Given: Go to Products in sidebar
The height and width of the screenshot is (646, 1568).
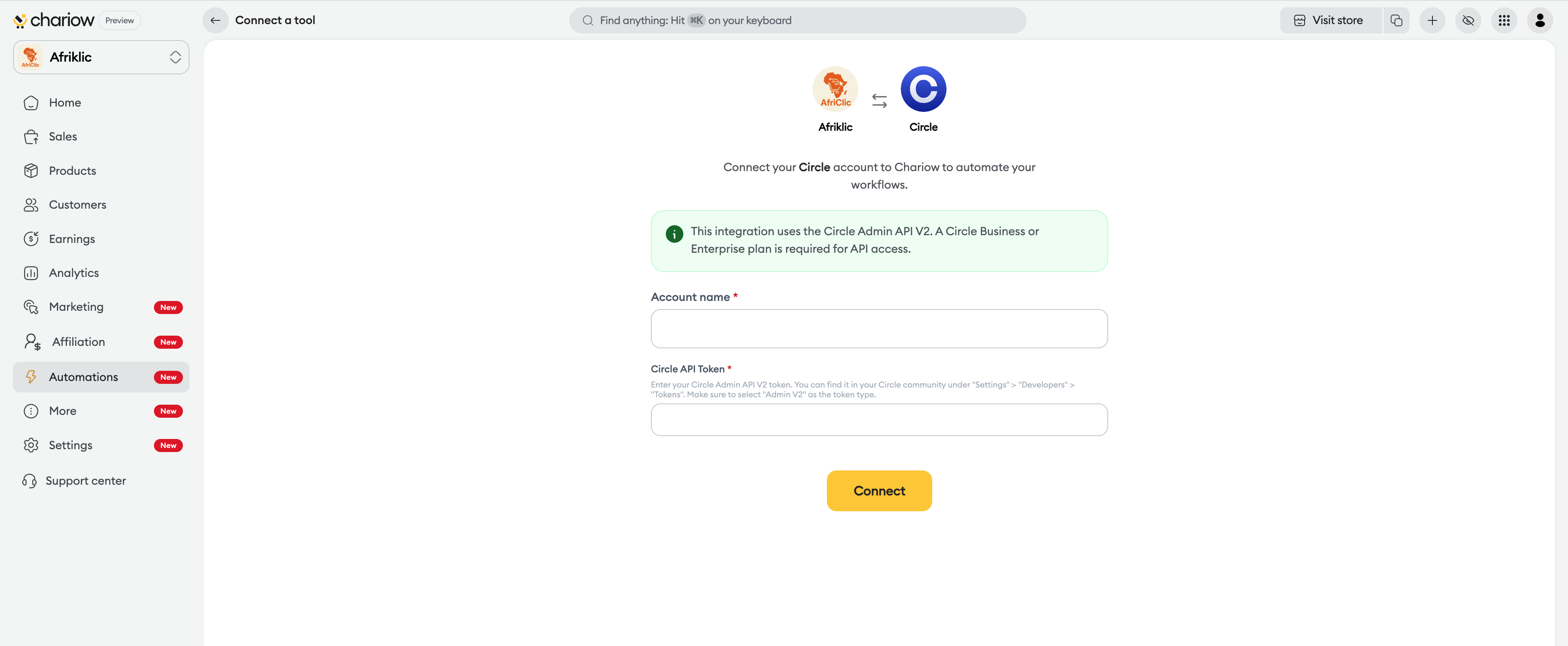Looking at the screenshot, I should click(x=72, y=170).
